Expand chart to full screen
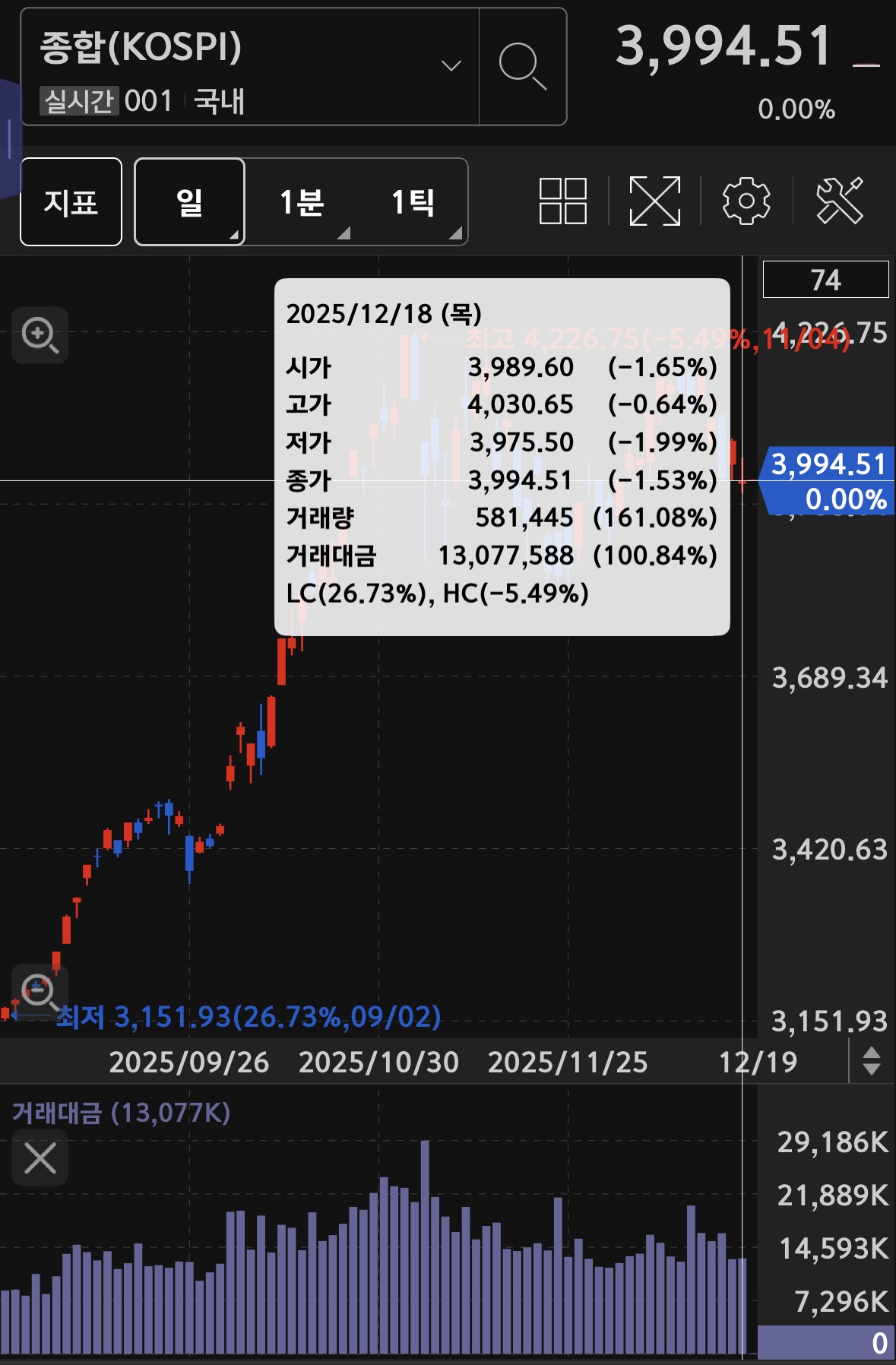The image size is (896, 1365). 654,201
